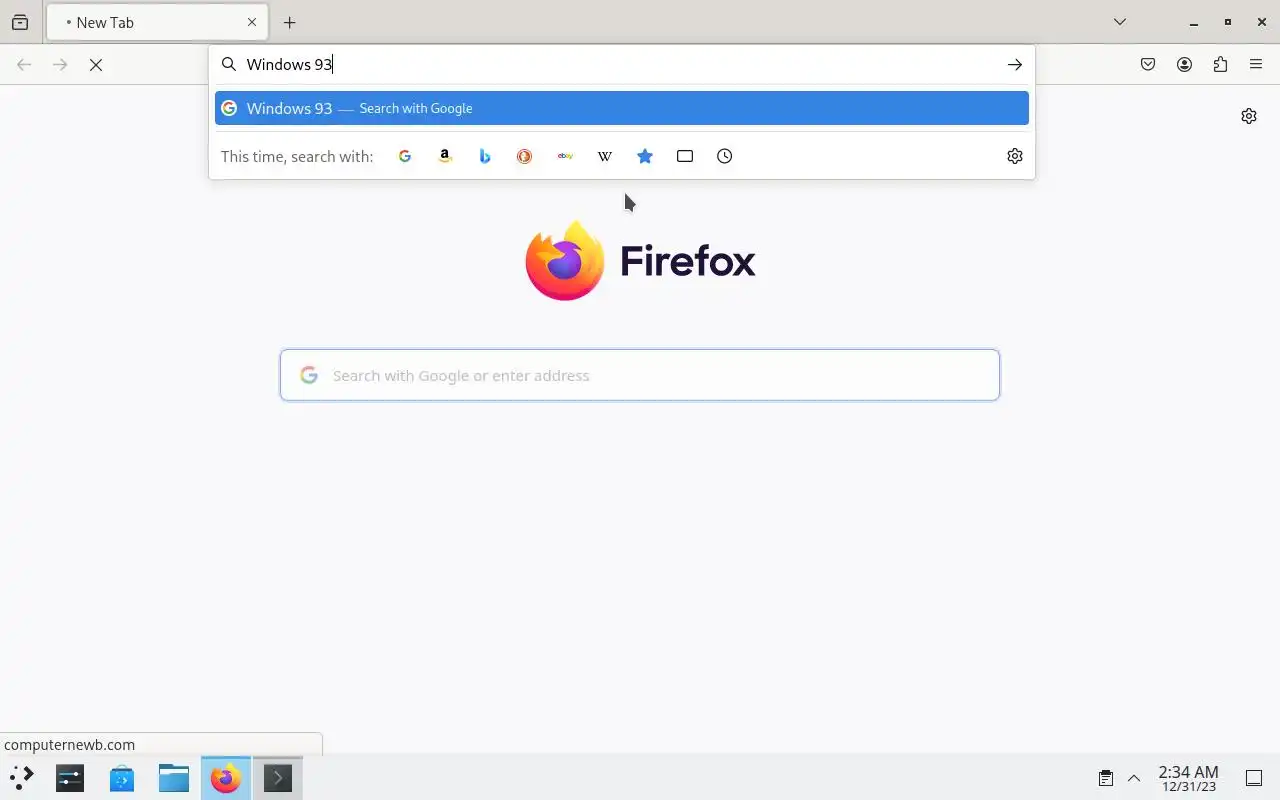
Task: Select the Windows 93 Search with Google suggestion
Action: coord(622,108)
